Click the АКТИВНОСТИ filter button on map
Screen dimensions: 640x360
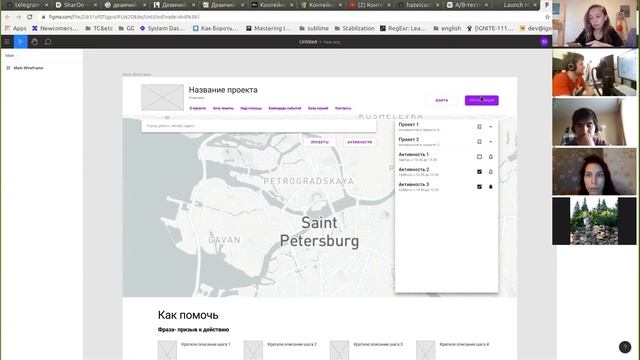point(360,142)
